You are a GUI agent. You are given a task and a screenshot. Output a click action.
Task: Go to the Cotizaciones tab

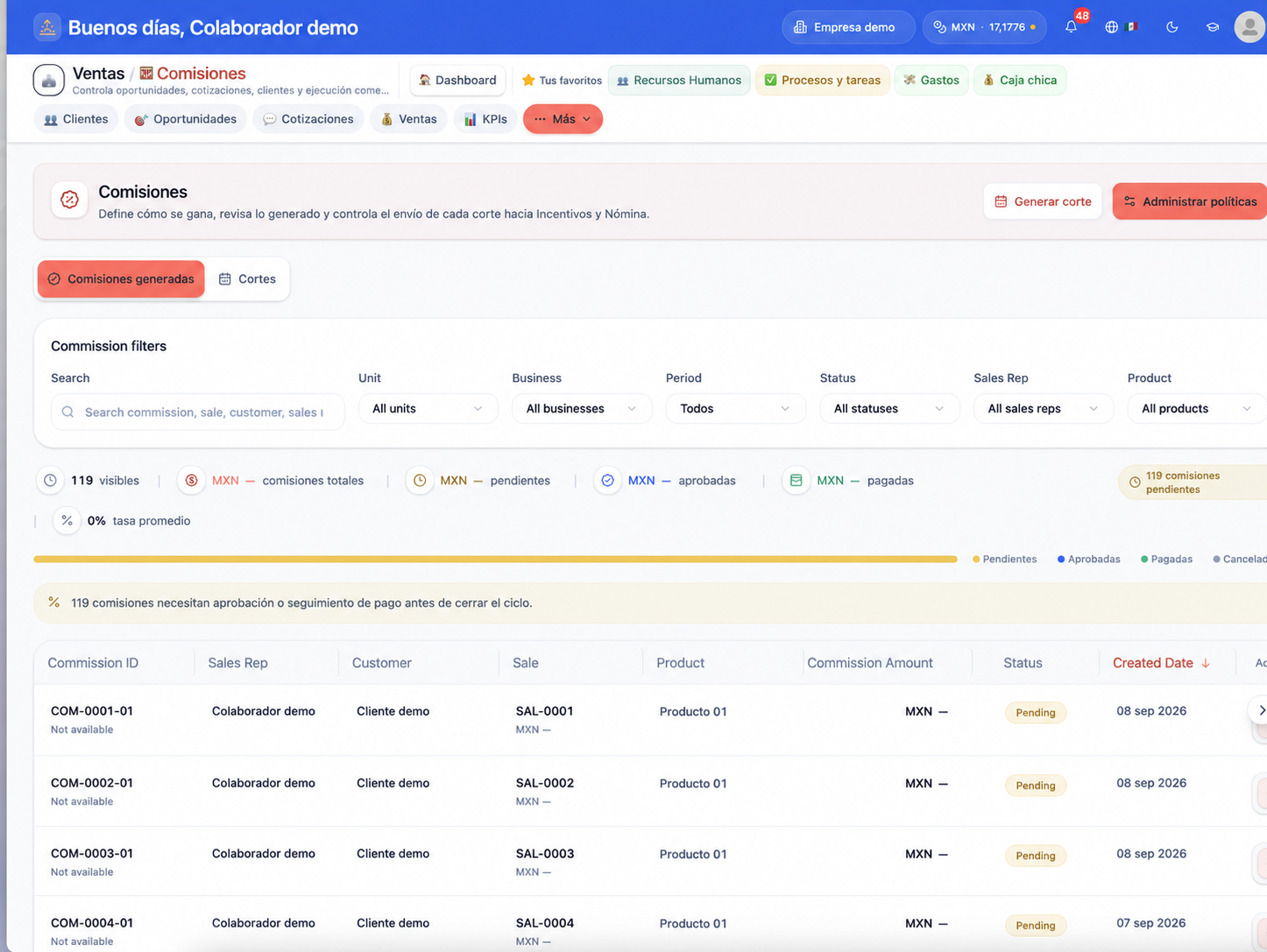pyautogui.click(x=308, y=119)
